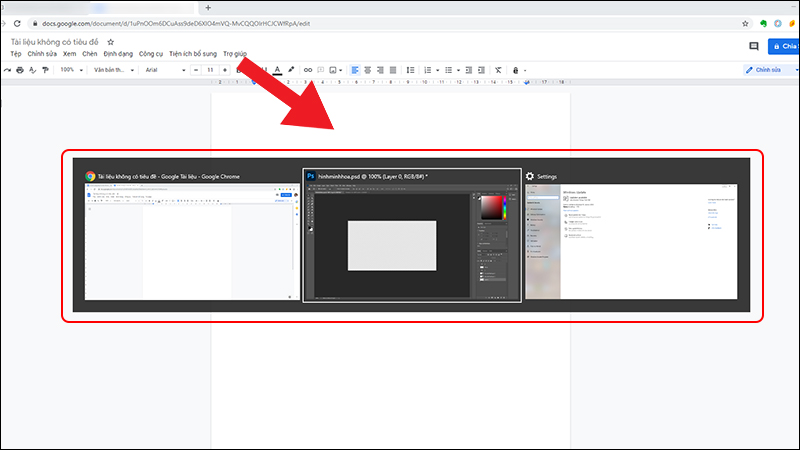Select the paint format tool
Image resolution: width=800 pixels, height=450 pixels.
pyautogui.click(x=46, y=70)
